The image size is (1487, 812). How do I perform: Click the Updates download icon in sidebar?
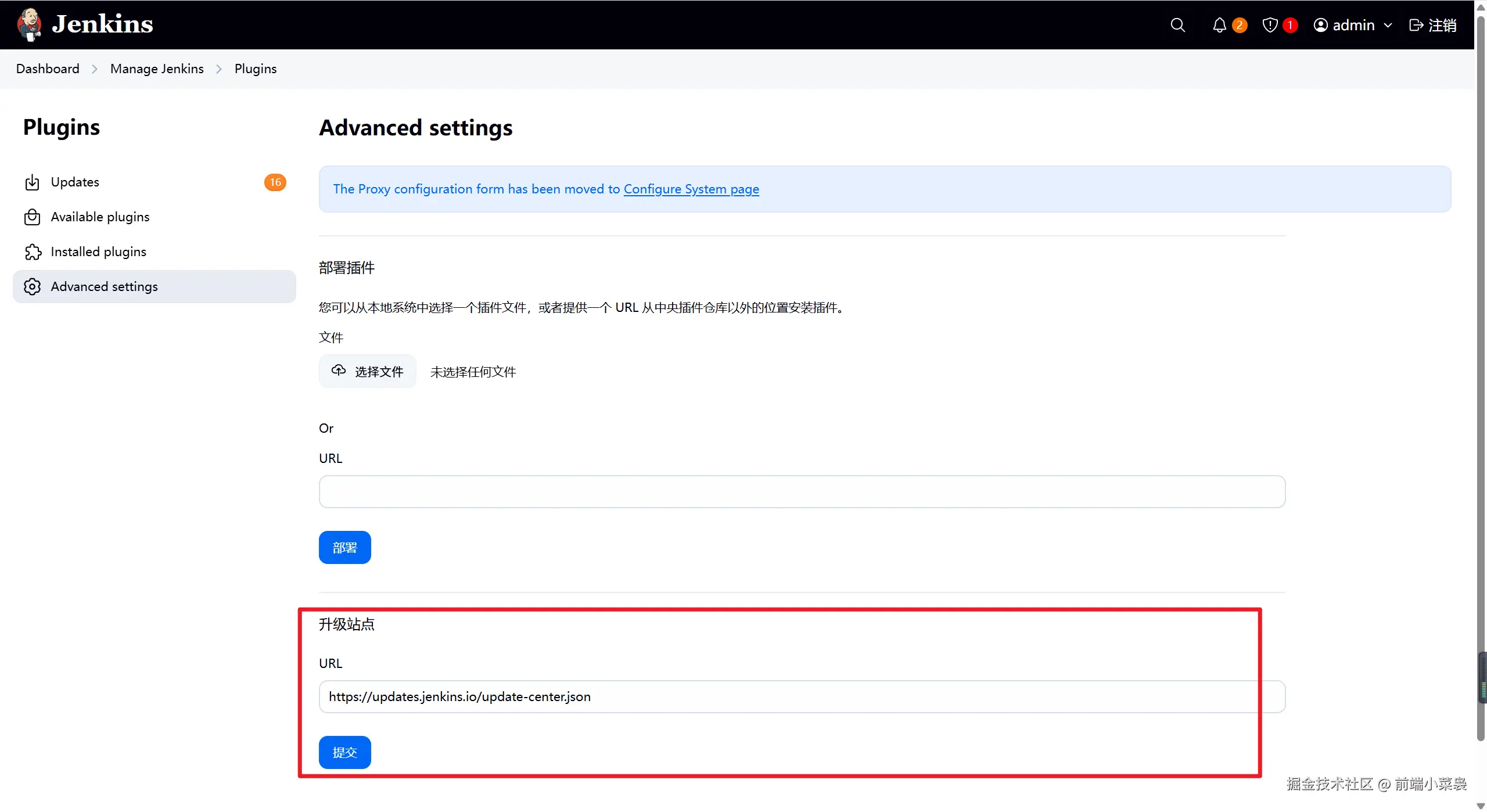coord(33,182)
